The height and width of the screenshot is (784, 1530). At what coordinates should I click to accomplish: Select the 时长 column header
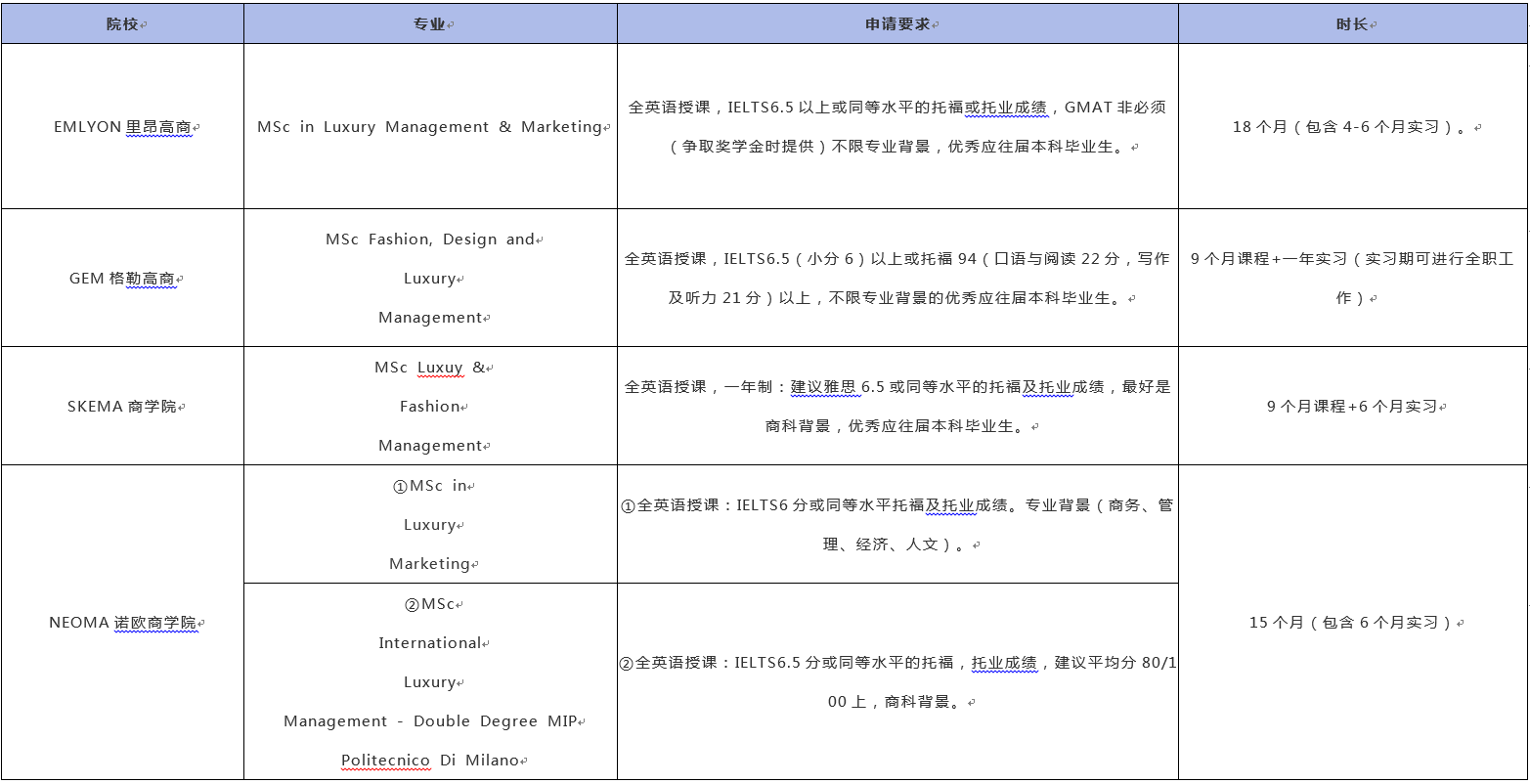tap(1352, 24)
